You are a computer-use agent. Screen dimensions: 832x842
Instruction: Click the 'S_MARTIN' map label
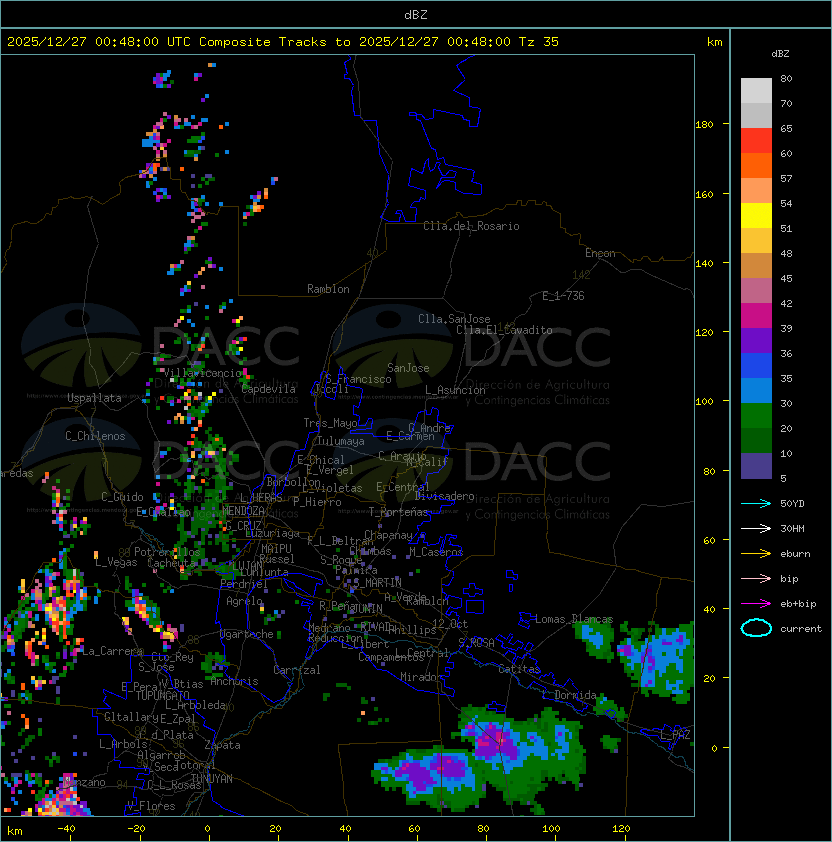(378, 583)
